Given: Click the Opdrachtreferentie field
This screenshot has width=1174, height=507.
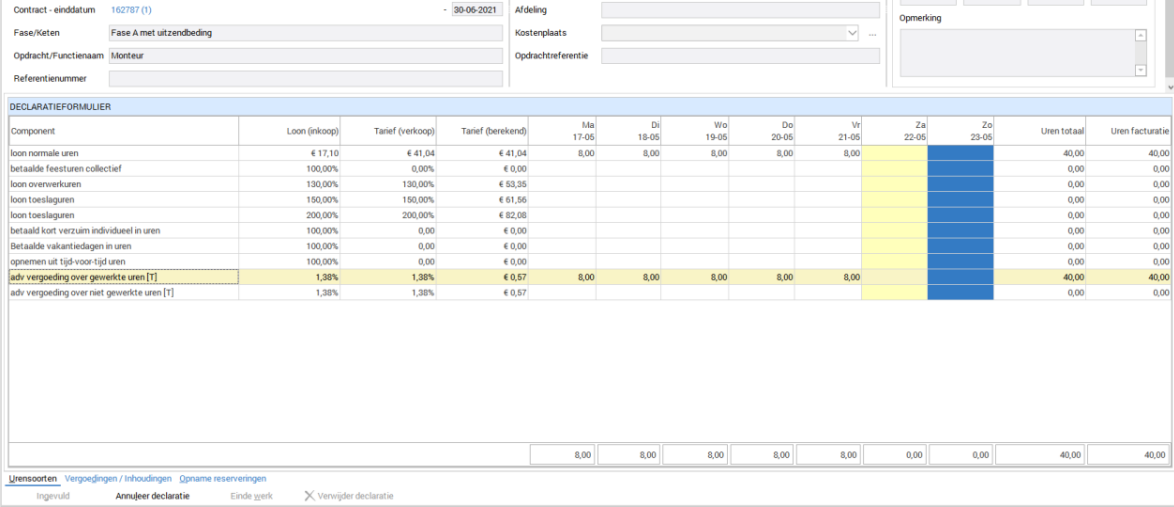Looking at the screenshot, I should click(740, 56).
